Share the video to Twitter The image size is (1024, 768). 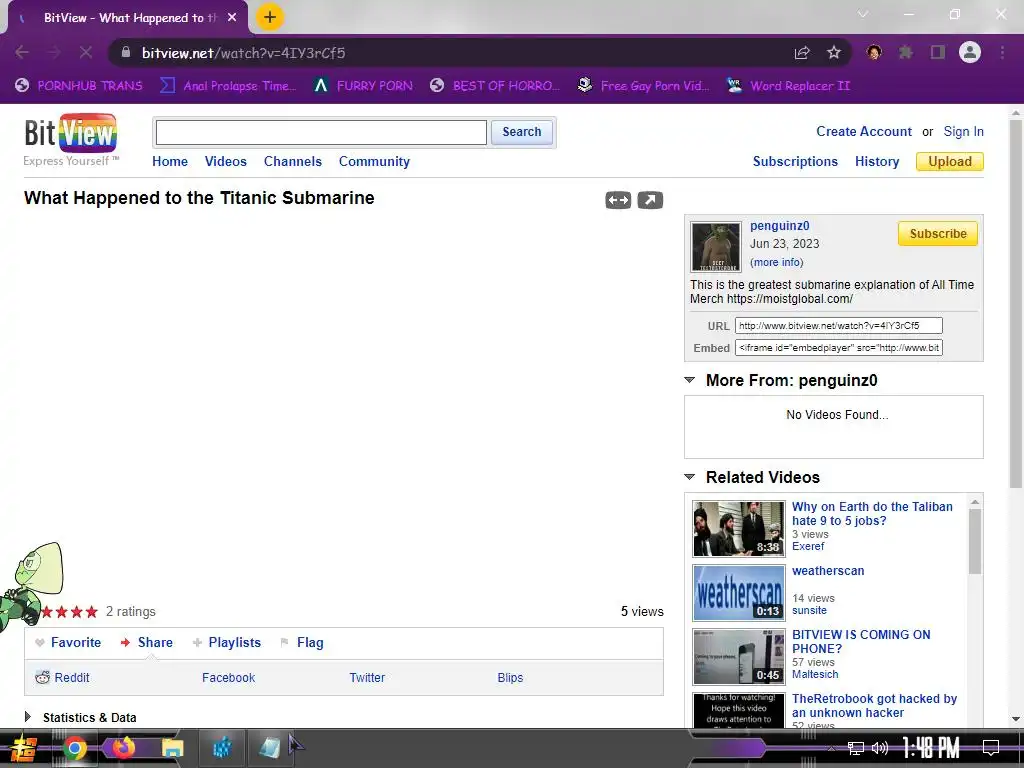367,678
